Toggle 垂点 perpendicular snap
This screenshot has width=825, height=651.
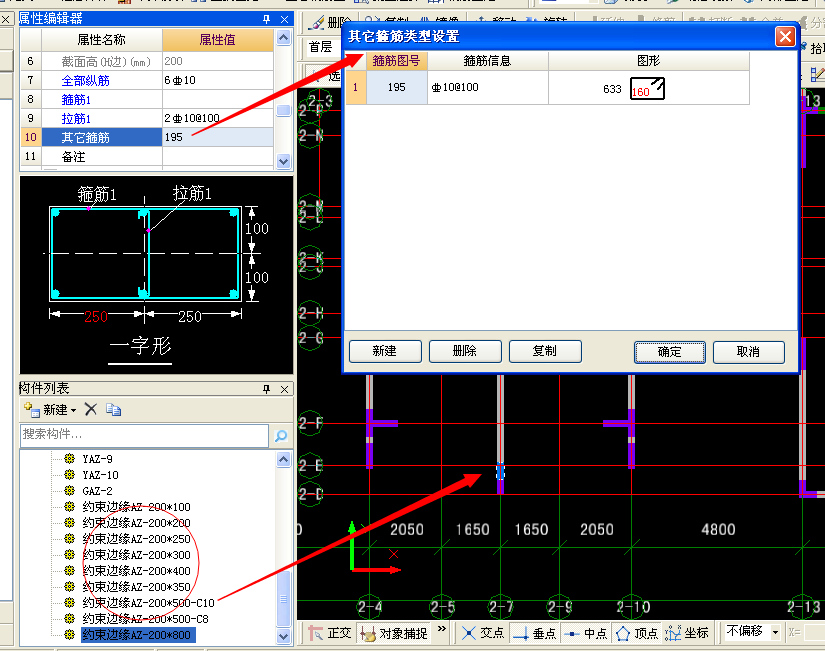535,633
